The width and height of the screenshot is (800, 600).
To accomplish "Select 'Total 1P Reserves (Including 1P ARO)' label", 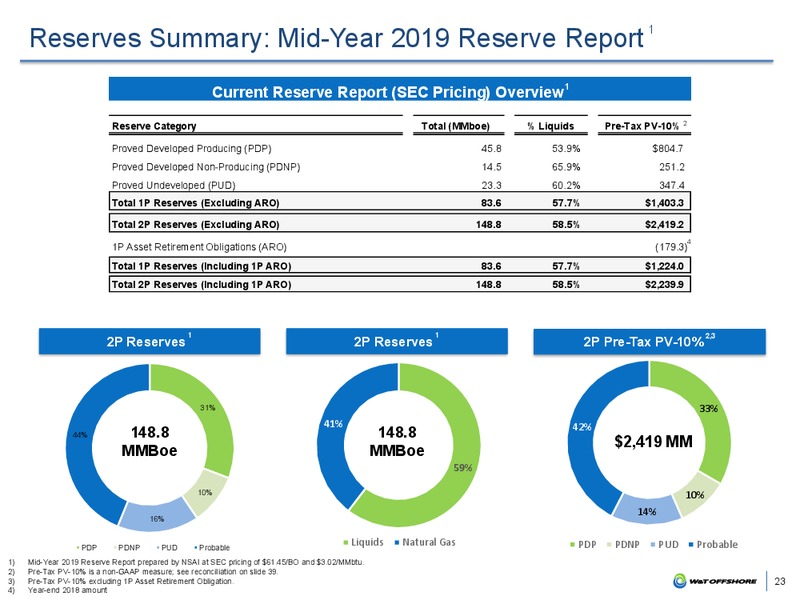I will (x=202, y=266).
